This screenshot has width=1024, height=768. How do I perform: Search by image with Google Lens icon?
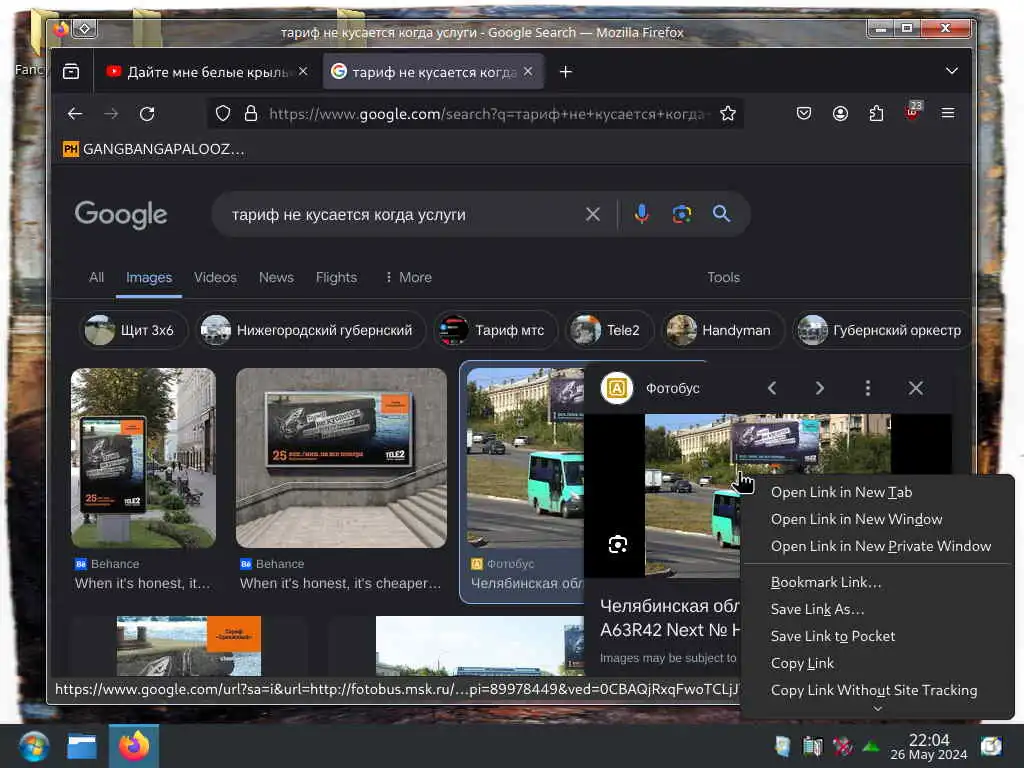(x=682, y=214)
